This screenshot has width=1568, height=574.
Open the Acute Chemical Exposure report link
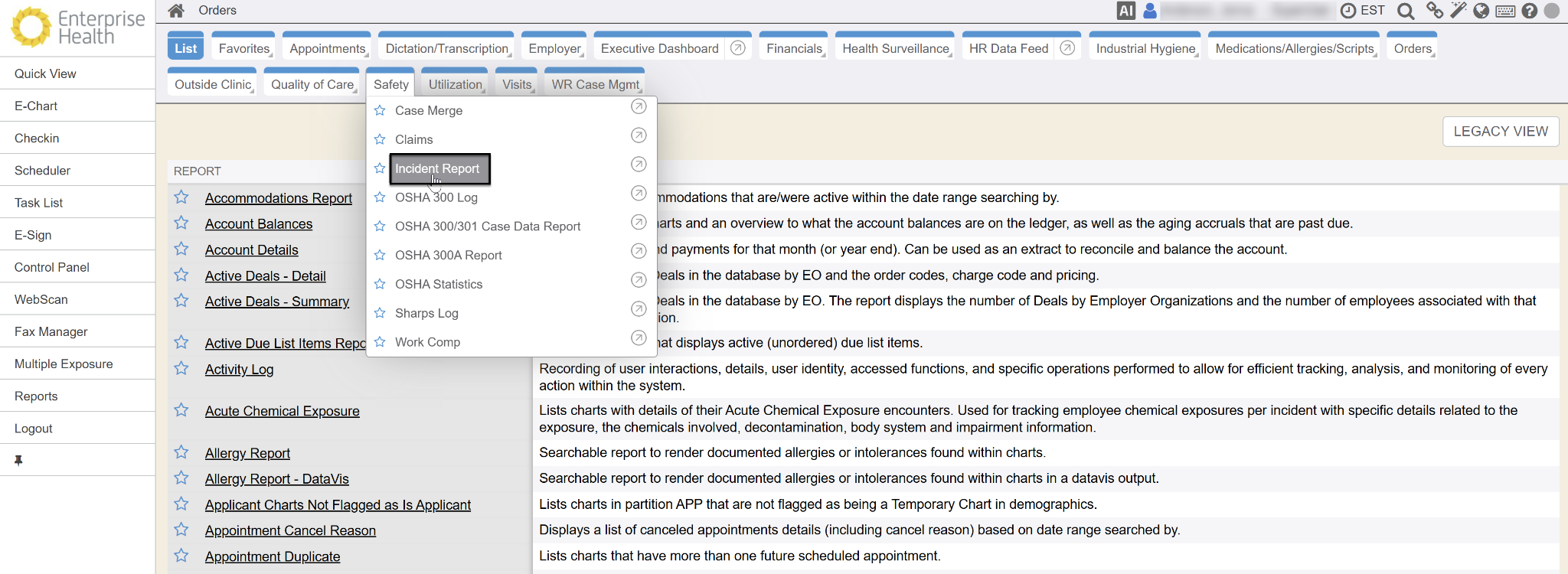pos(282,411)
